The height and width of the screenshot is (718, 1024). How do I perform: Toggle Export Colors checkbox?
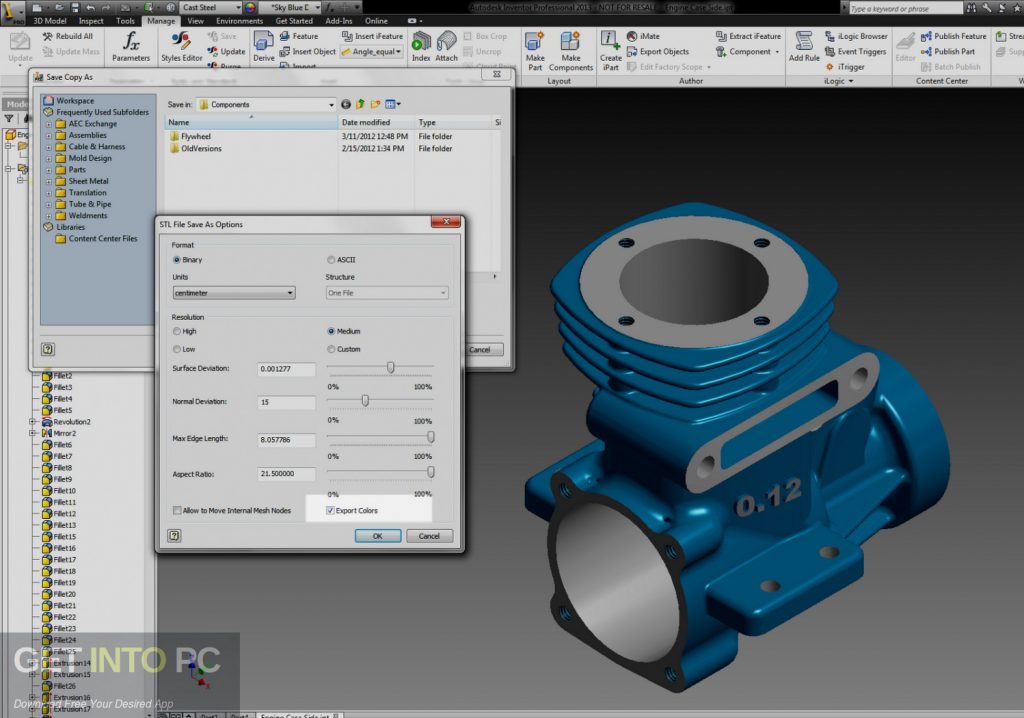330,511
